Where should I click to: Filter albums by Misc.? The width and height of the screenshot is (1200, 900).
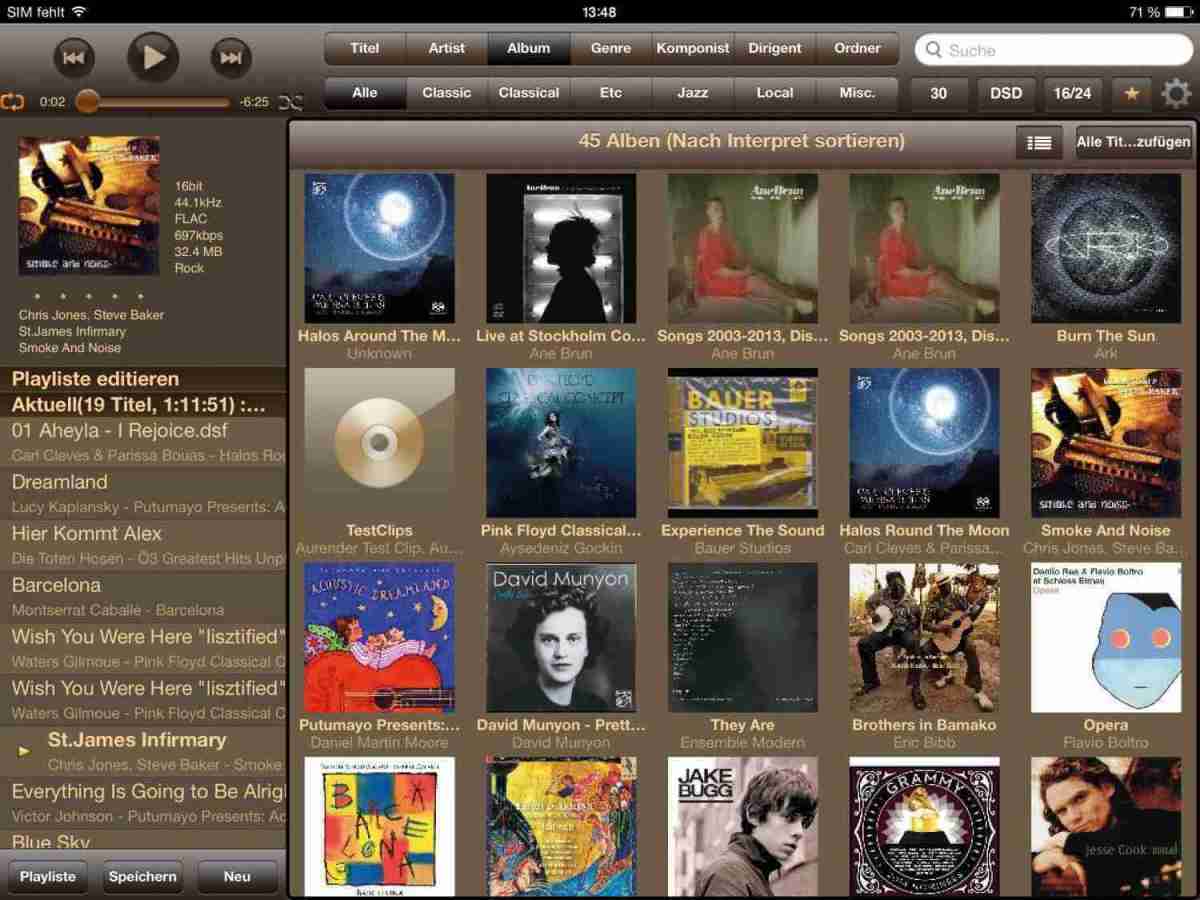click(x=858, y=93)
